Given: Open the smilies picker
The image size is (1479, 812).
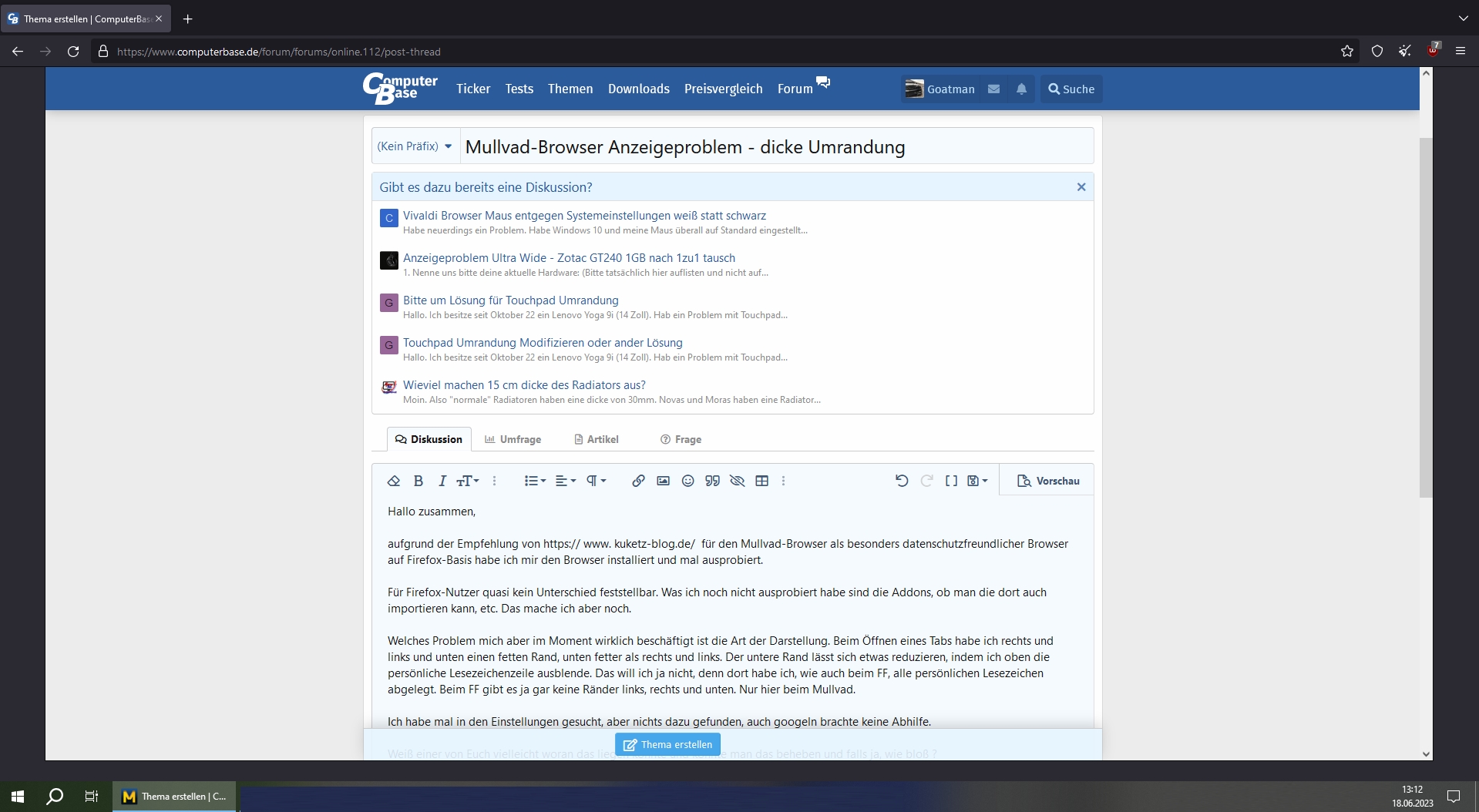Looking at the screenshot, I should click(687, 481).
